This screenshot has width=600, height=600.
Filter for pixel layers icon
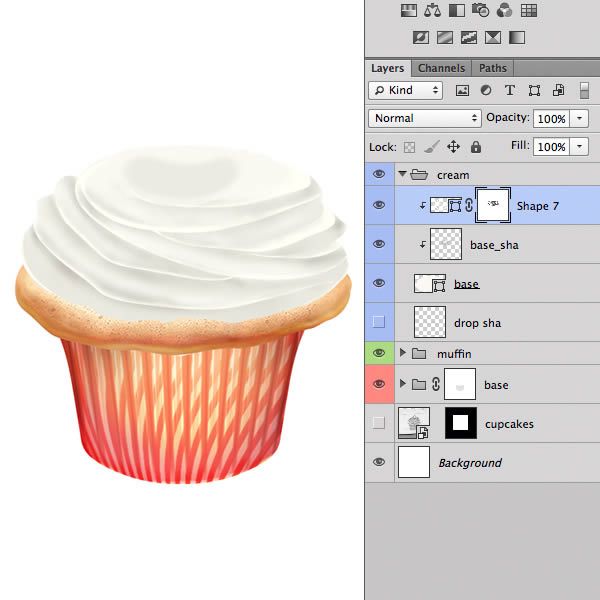pos(462,90)
